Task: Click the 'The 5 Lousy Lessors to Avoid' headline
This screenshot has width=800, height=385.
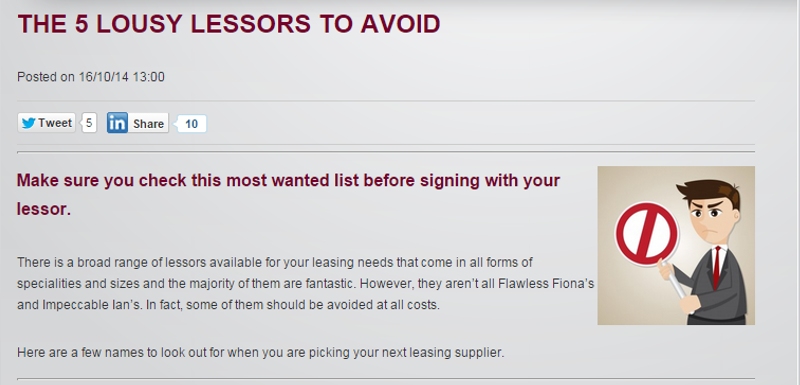Action: coord(229,24)
